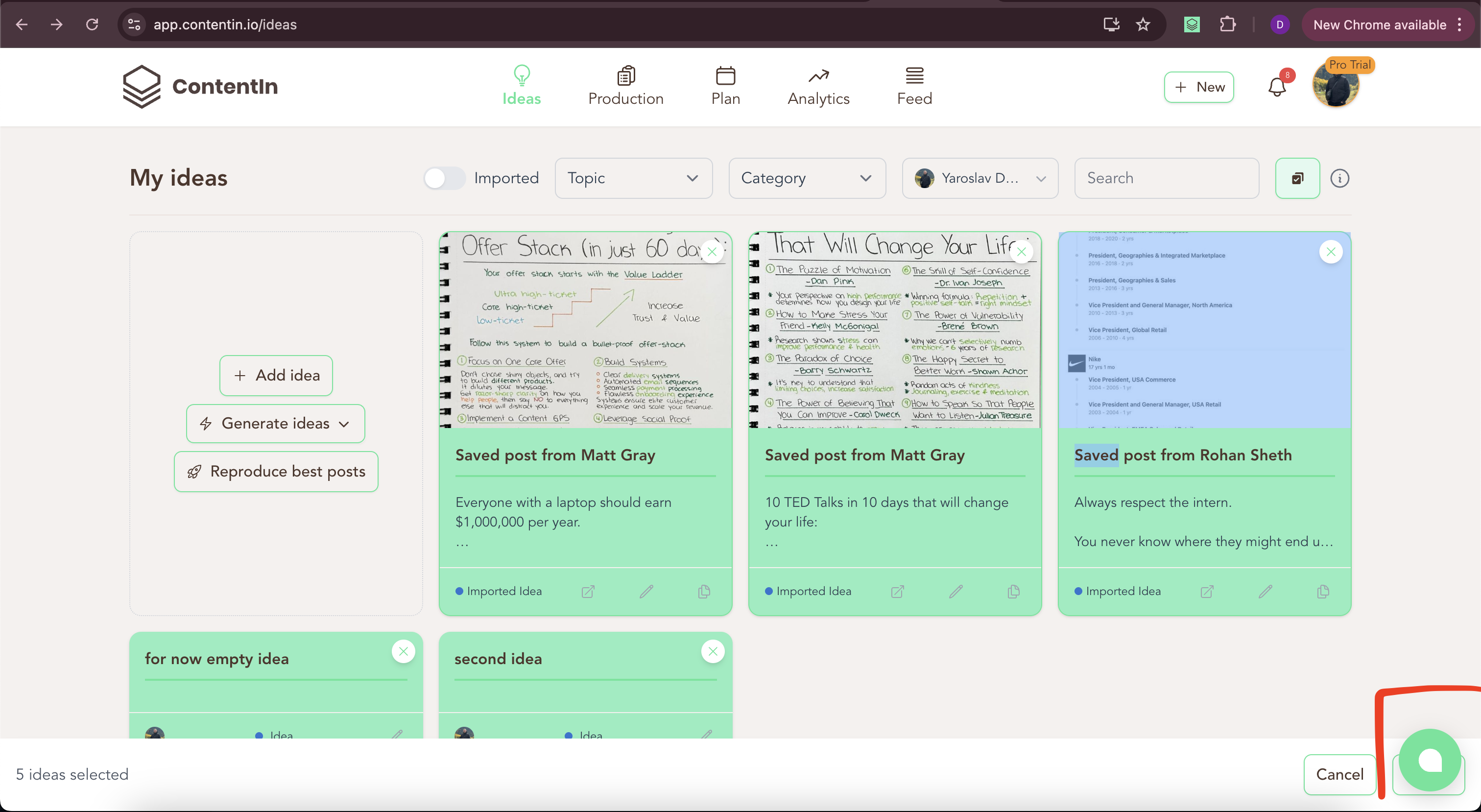Image resolution: width=1481 pixels, height=812 pixels.
Task: Click the ContentIn browser extension icon
Action: [1192, 24]
